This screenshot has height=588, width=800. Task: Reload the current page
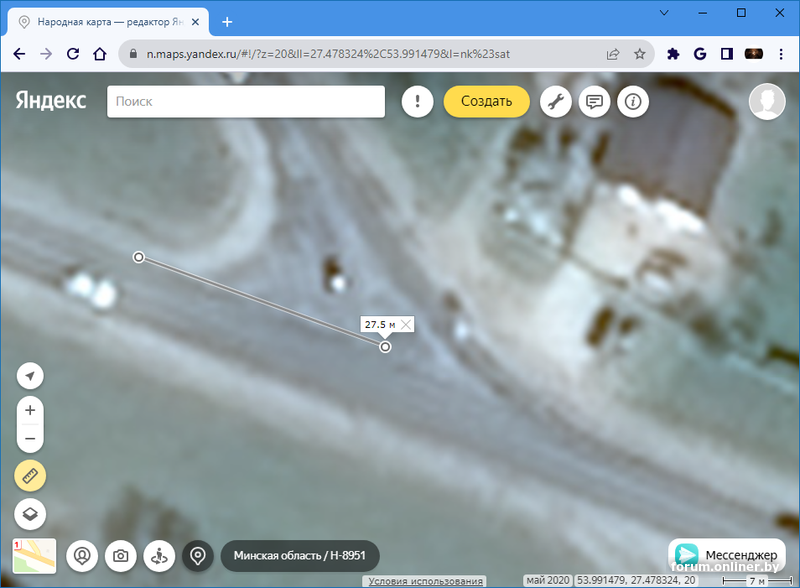click(73, 54)
